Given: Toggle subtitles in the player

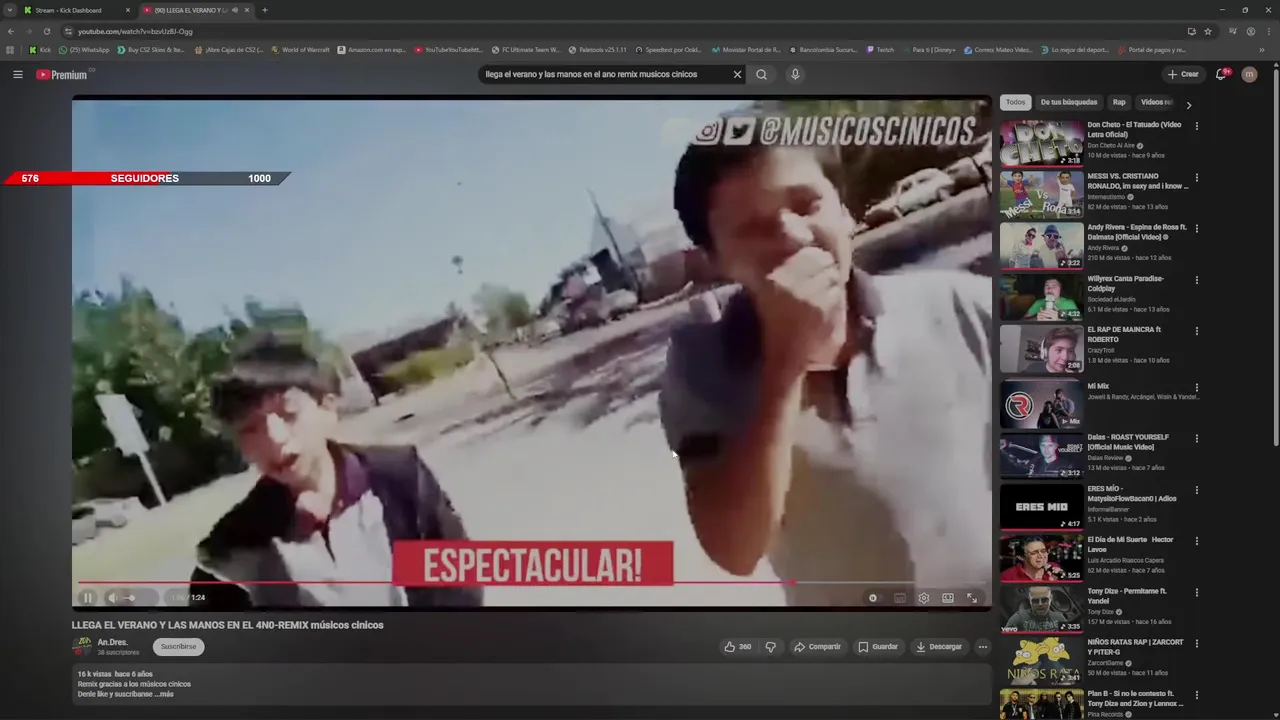Looking at the screenshot, I should point(899,598).
